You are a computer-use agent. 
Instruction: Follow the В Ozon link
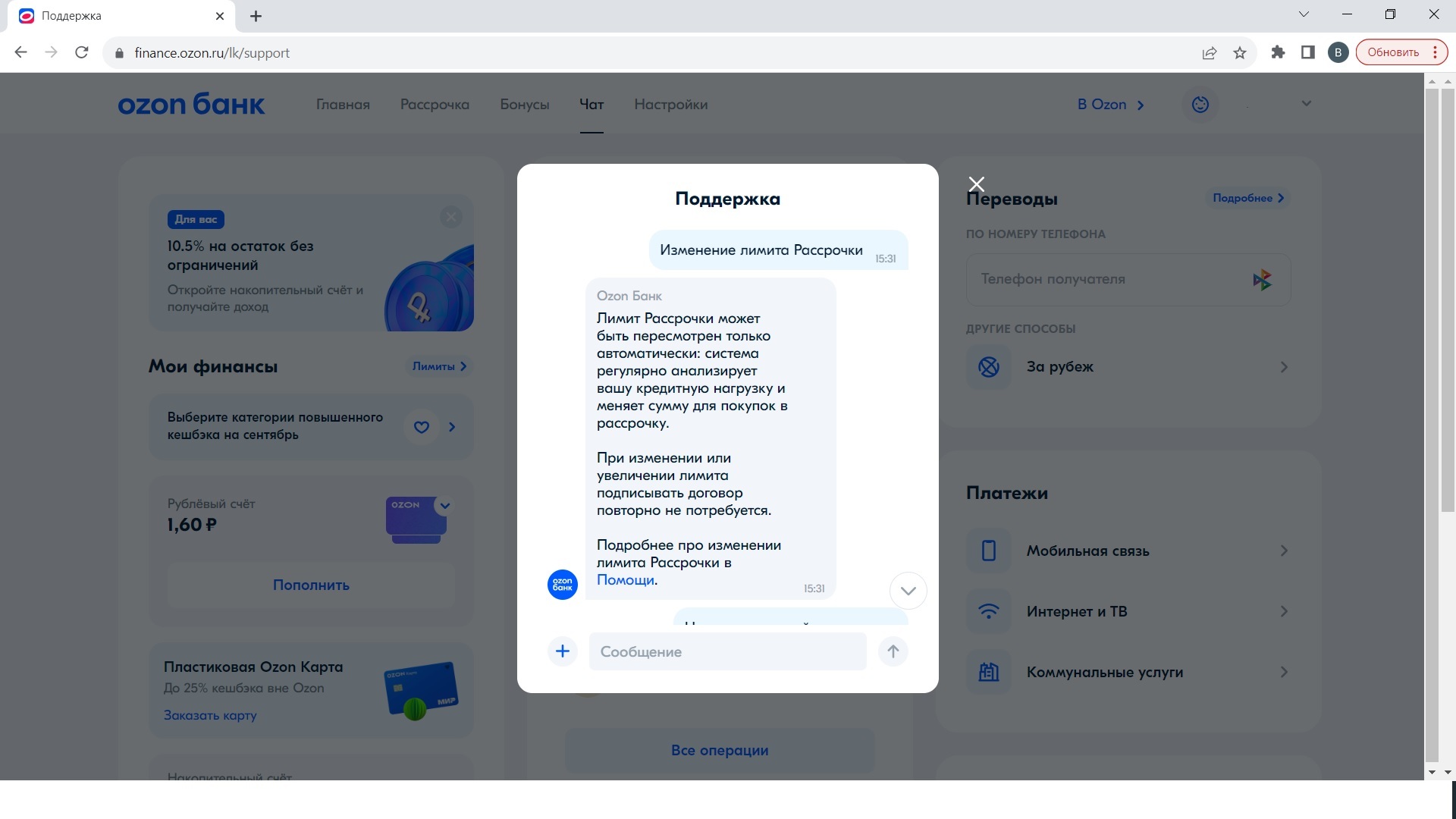coord(1110,105)
